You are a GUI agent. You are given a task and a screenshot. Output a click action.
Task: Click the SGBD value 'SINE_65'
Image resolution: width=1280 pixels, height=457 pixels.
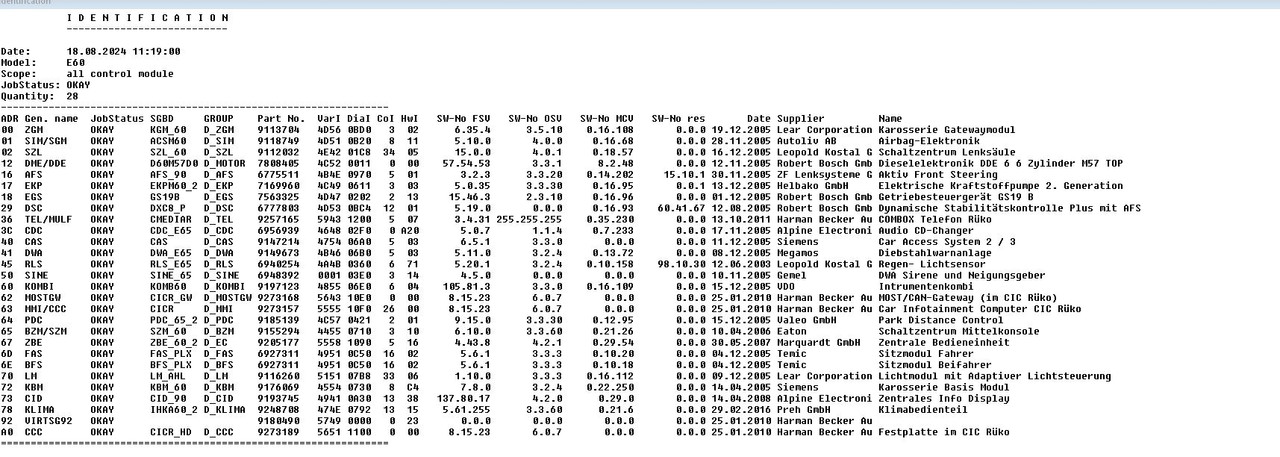coord(171,275)
